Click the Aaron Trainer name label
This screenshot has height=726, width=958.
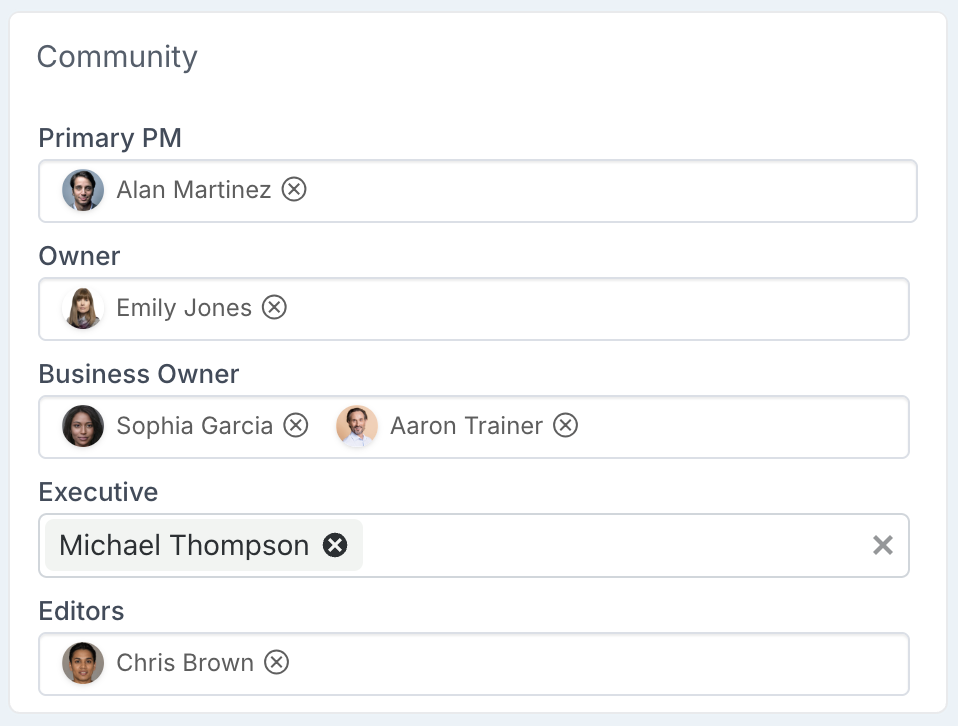[x=466, y=426]
